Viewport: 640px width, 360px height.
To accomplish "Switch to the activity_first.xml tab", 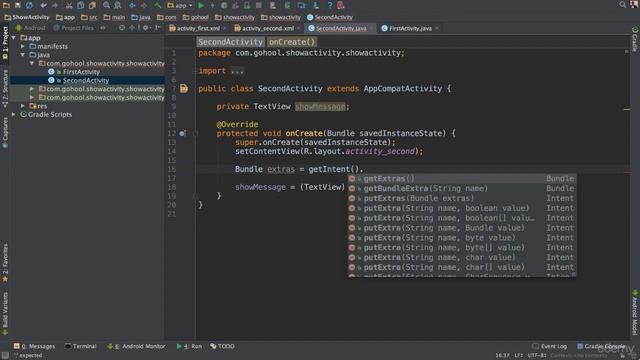I will (x=198, y=28).
